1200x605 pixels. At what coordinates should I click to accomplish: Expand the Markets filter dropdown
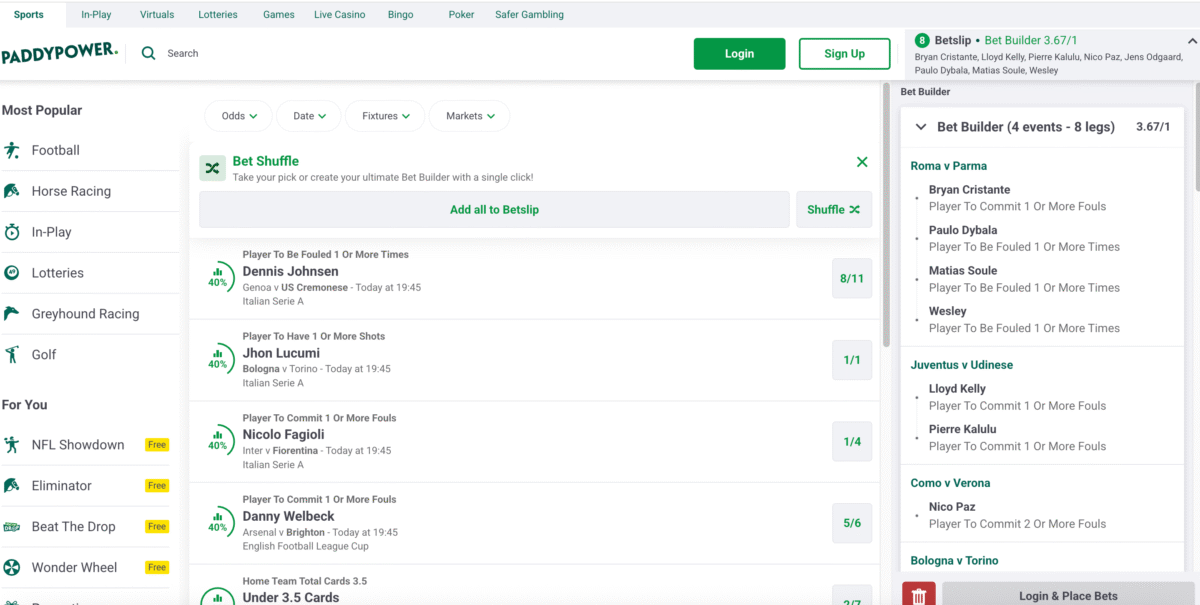click(x=469, y=116)
